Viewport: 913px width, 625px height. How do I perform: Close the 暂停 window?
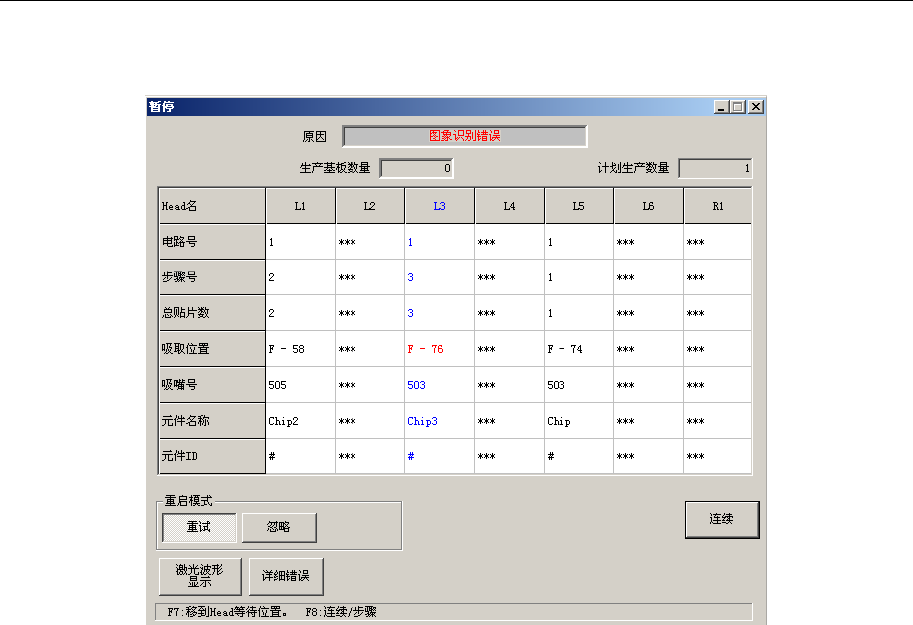(x=756, y=107)
